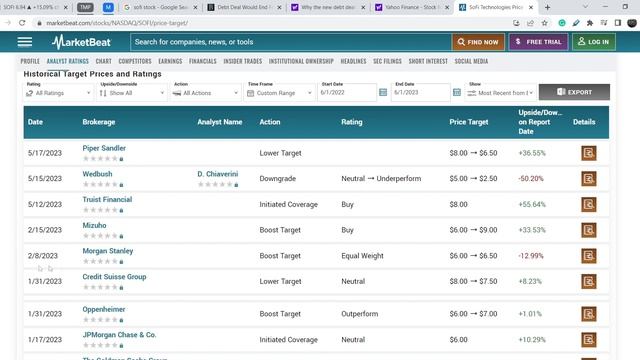Click the lock icon under Piper Sandler stars
The width and height of the screenshot is (640, 360).
pos(121,159)
